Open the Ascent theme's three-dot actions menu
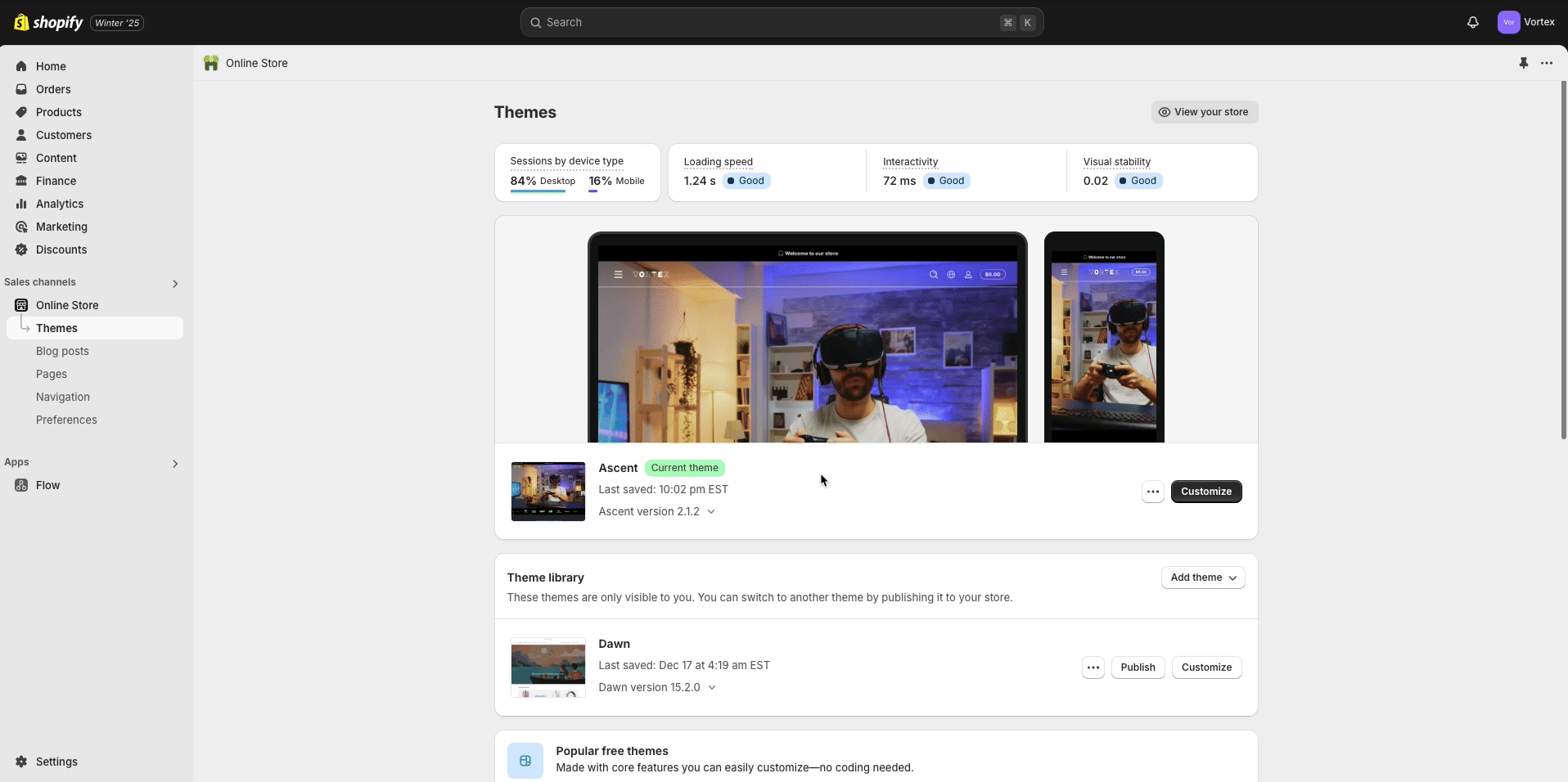The height and width of the screenshot is (782, 1568). (x=1152, y=492)
